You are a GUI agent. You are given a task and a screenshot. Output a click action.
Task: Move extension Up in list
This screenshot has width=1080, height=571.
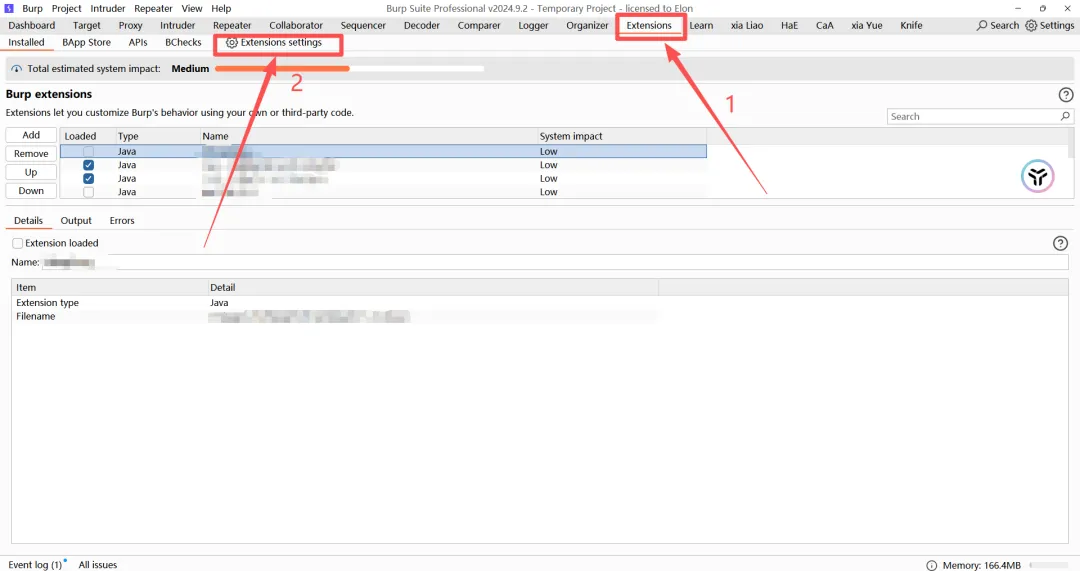31,172
